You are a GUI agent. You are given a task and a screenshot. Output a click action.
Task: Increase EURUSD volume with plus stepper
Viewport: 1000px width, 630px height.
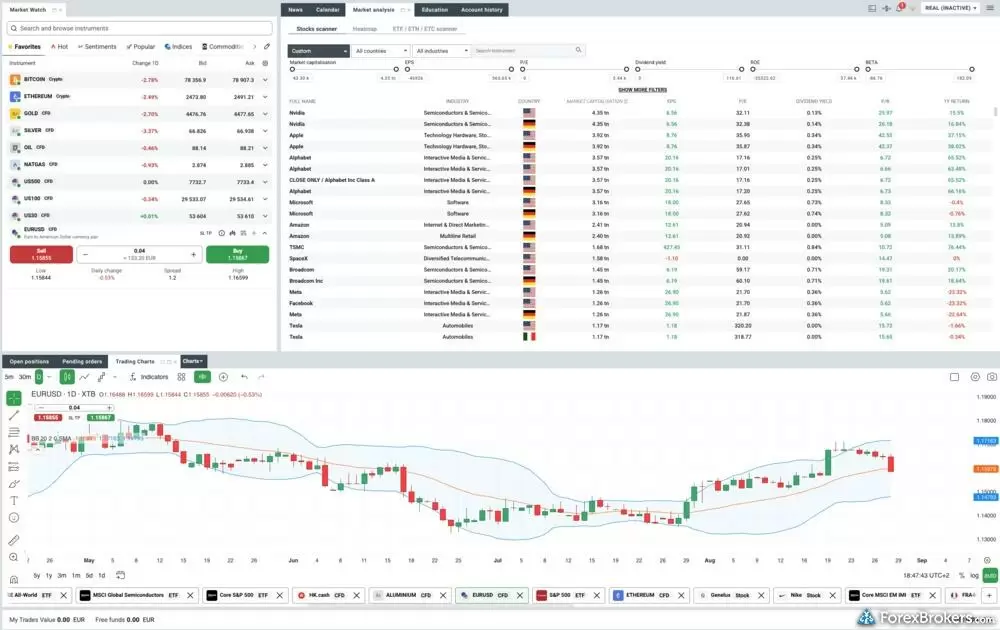tap(194, 254)
